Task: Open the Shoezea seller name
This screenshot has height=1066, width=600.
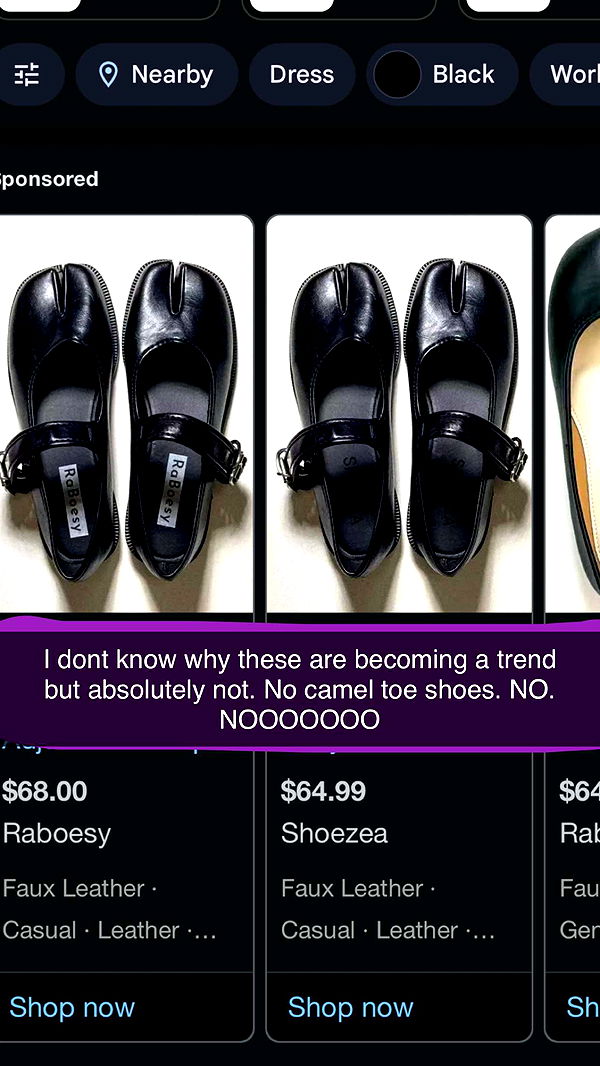Action: [x=334, y=833]
